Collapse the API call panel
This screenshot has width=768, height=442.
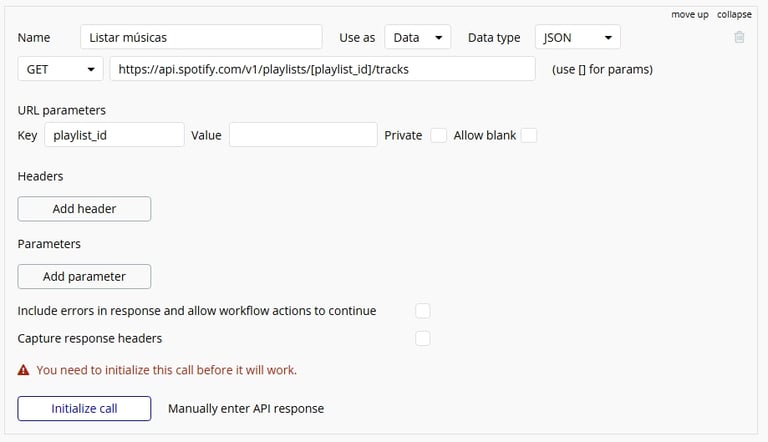pyautogui.click(x=734, y=15)
